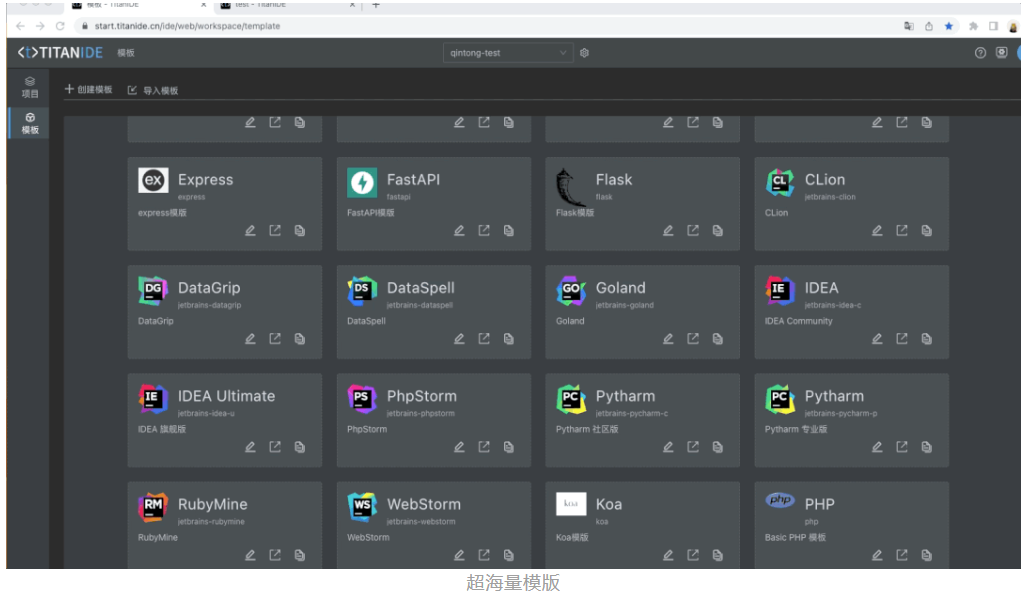The height and width of the screenshot is (598, 1033).
Task: Open the export icon on Flask card
Action: [x=693, y=231]
